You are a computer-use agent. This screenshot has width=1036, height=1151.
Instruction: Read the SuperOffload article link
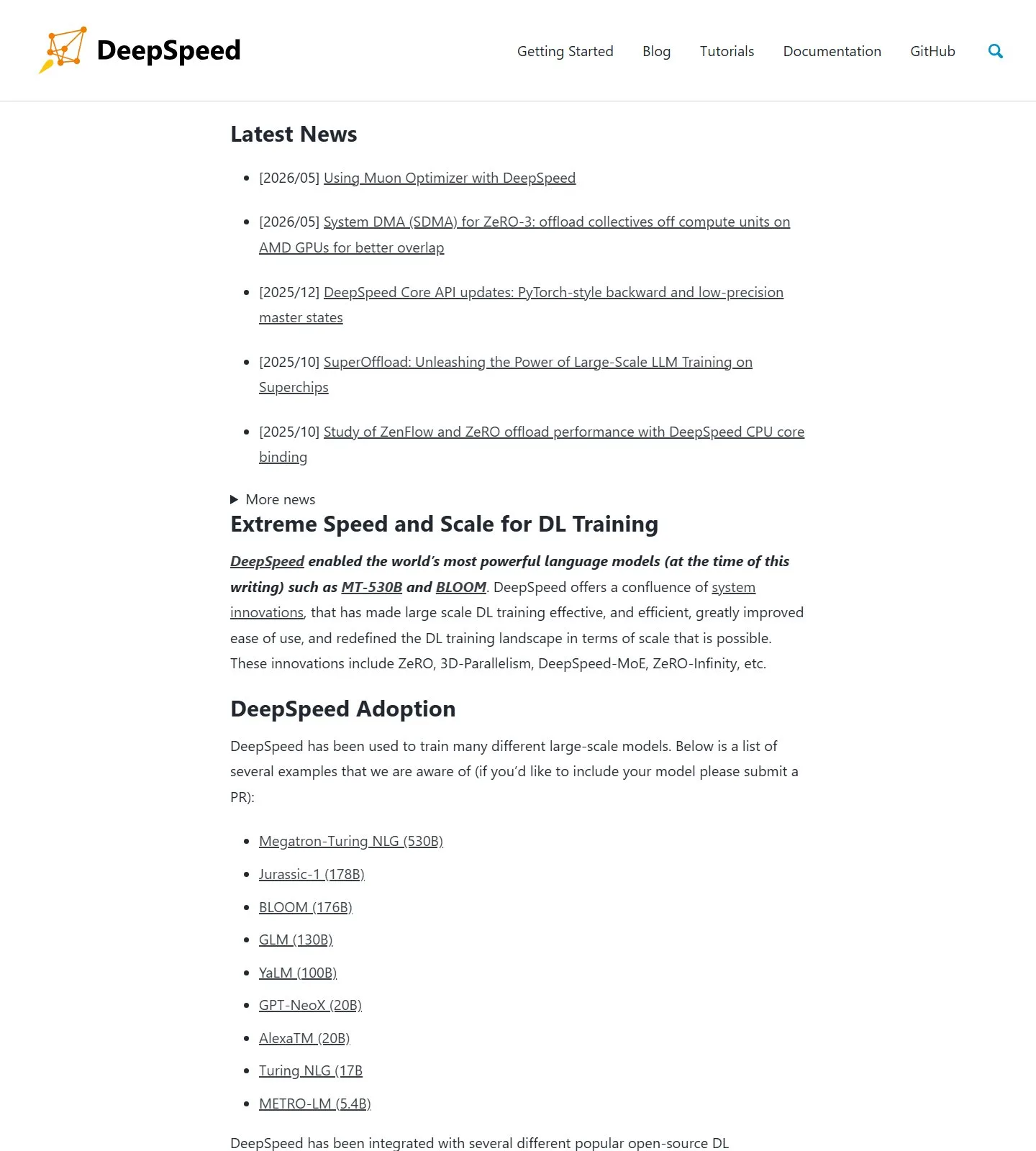pos(506,375)
